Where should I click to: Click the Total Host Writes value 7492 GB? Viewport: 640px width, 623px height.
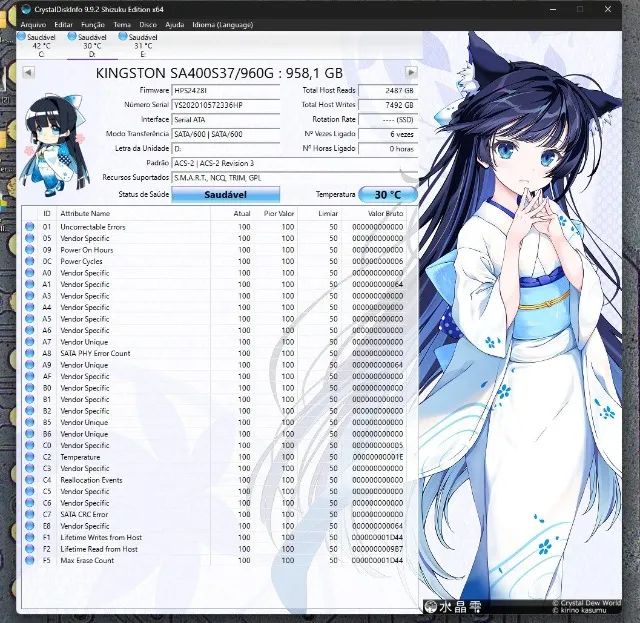[388, 105]
